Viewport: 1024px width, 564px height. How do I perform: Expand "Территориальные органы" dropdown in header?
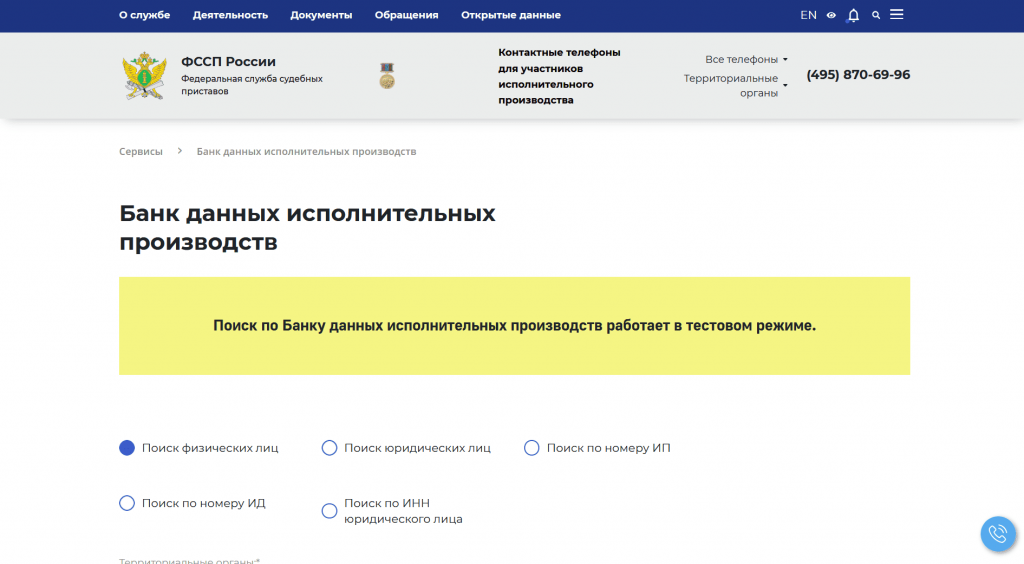(735, 85)
